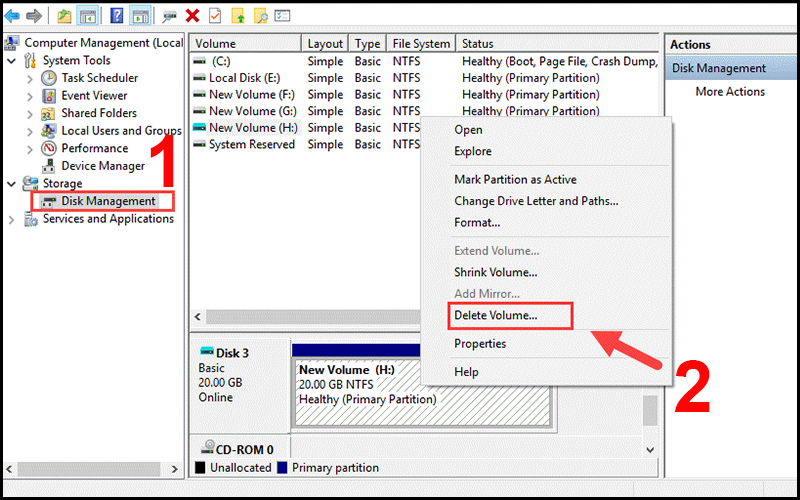The width and height of the screenshot is (800, 500).
Task: Click the blue Help question-mark icon
Action: 116,16
